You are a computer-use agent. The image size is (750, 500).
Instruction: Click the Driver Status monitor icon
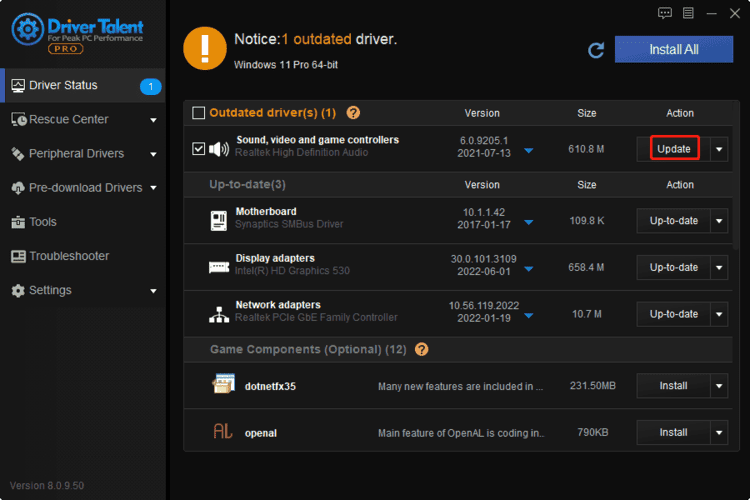[x=18, y=86]
